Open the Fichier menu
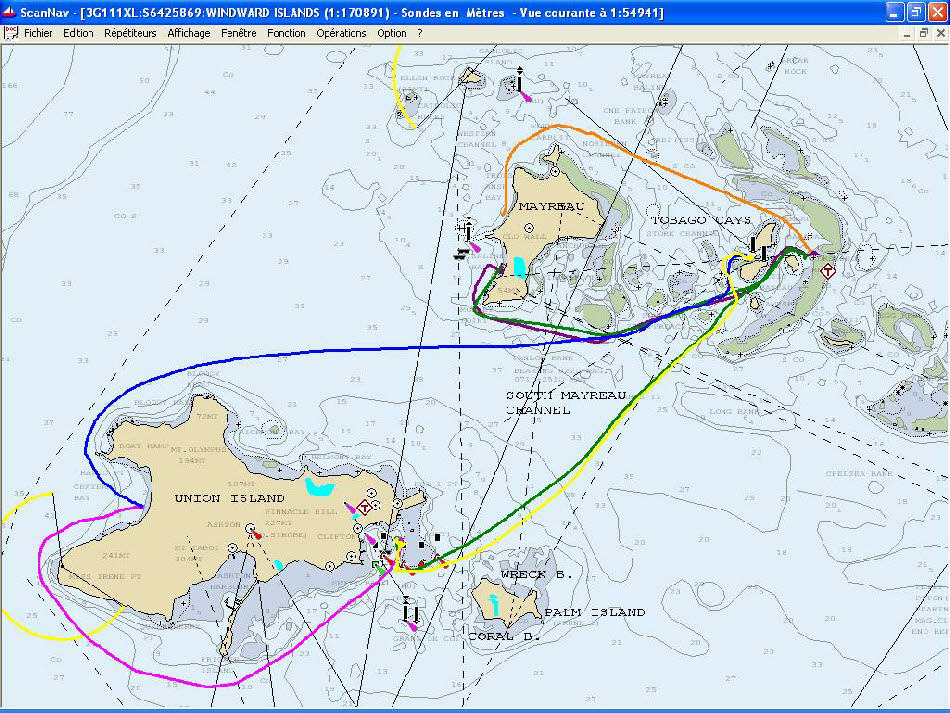Viewport: 950px width, 713px height. tap(38, 33)
